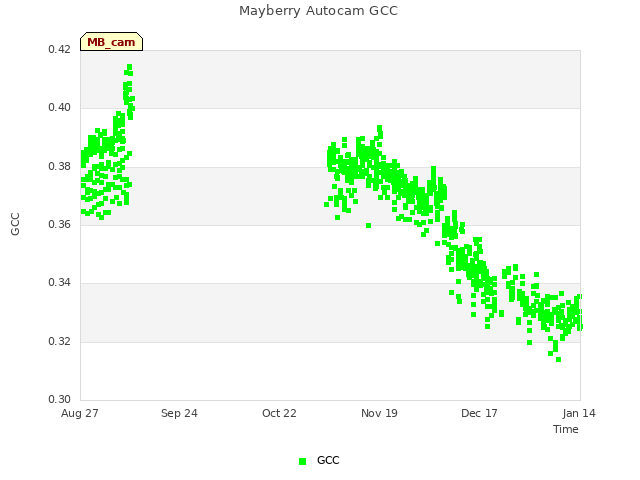Select the Dec 17 x-axis label
Screen dimensions: 640x480
(x=479, y=413)
